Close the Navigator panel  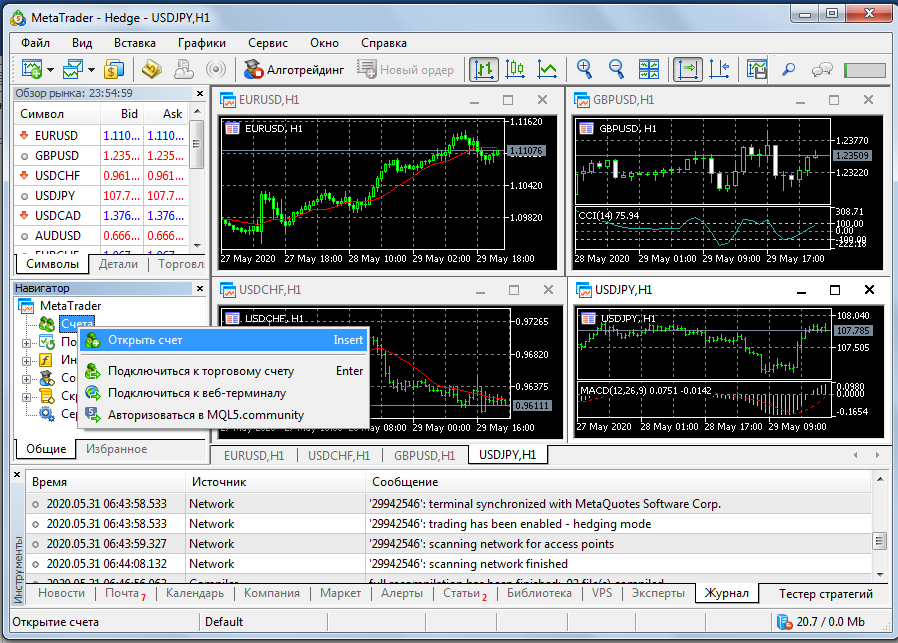click(200, 288)
